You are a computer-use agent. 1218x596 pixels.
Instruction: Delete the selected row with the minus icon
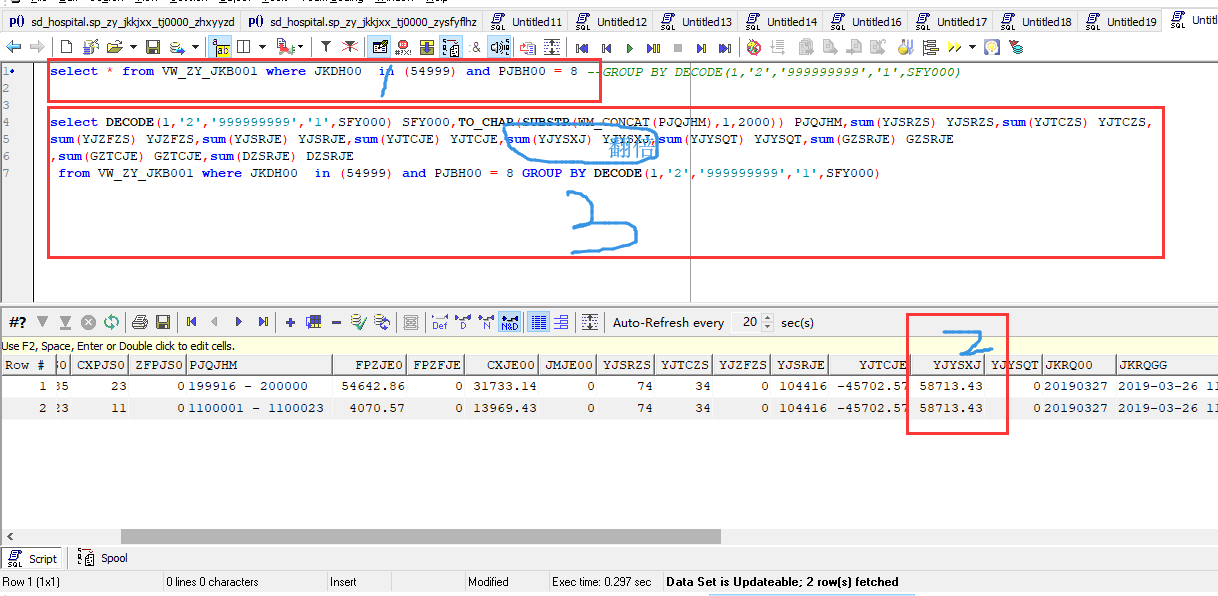coord(336,322)
